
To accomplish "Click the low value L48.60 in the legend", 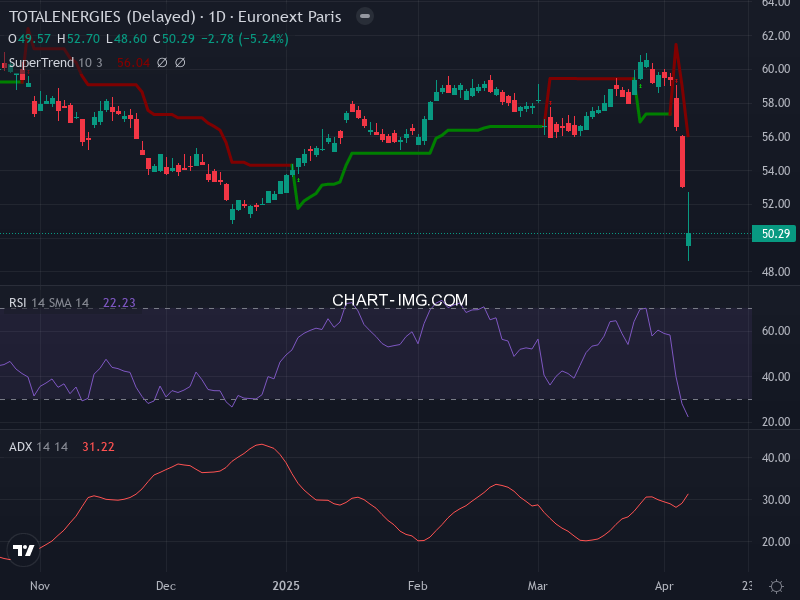I will click(x=126, y=39).
